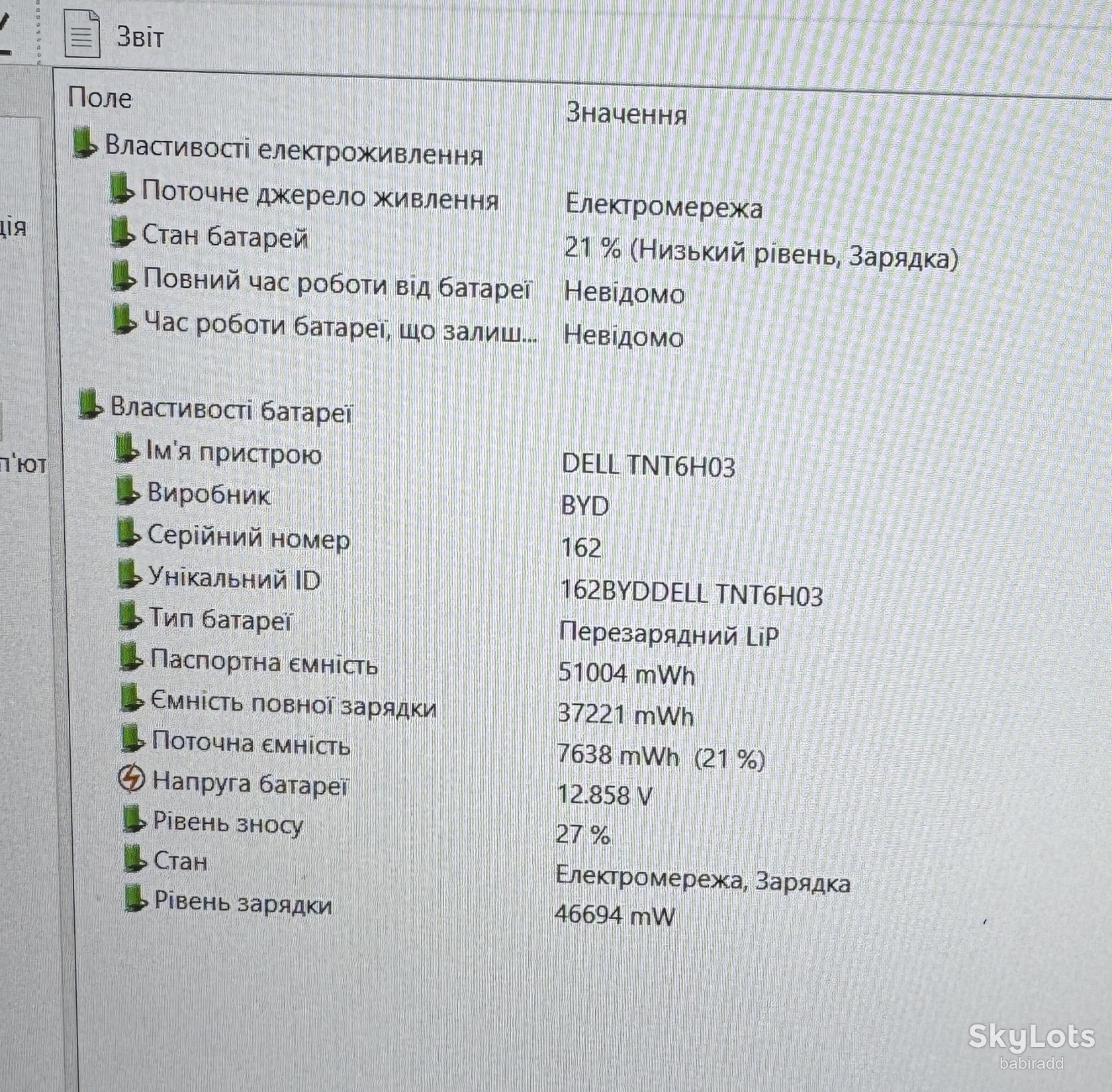
Task: Select the Властивості батареї group icon
Action: 90,404
